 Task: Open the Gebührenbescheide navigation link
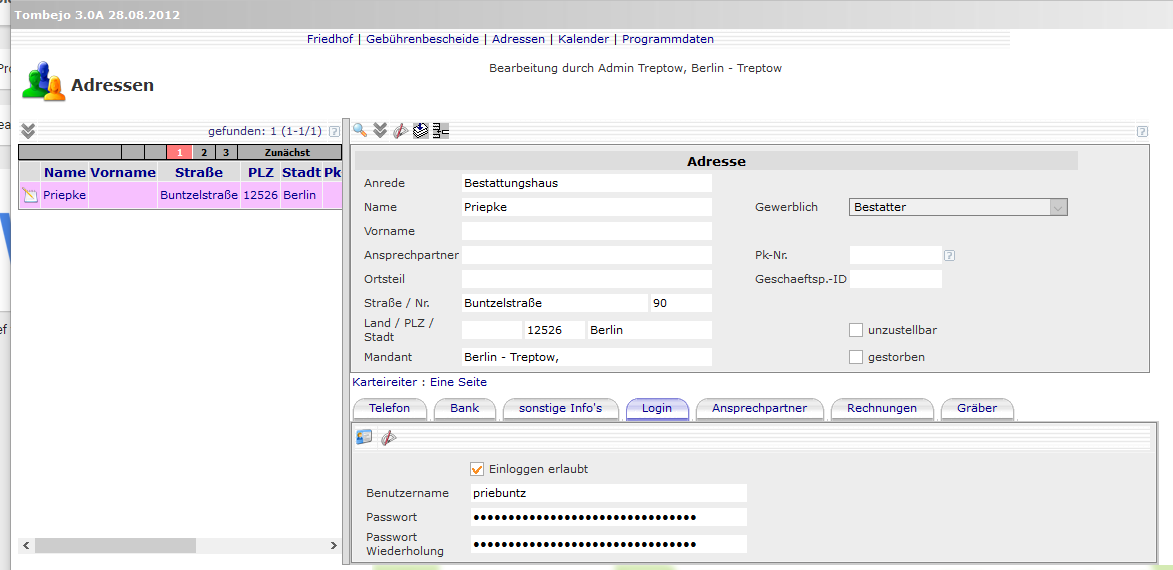426,39
